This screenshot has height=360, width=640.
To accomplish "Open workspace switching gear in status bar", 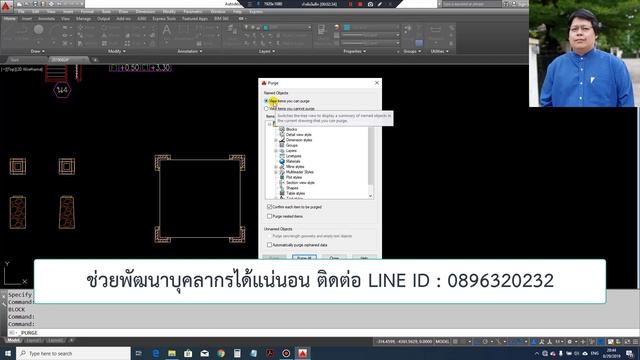I will [570, 342].
